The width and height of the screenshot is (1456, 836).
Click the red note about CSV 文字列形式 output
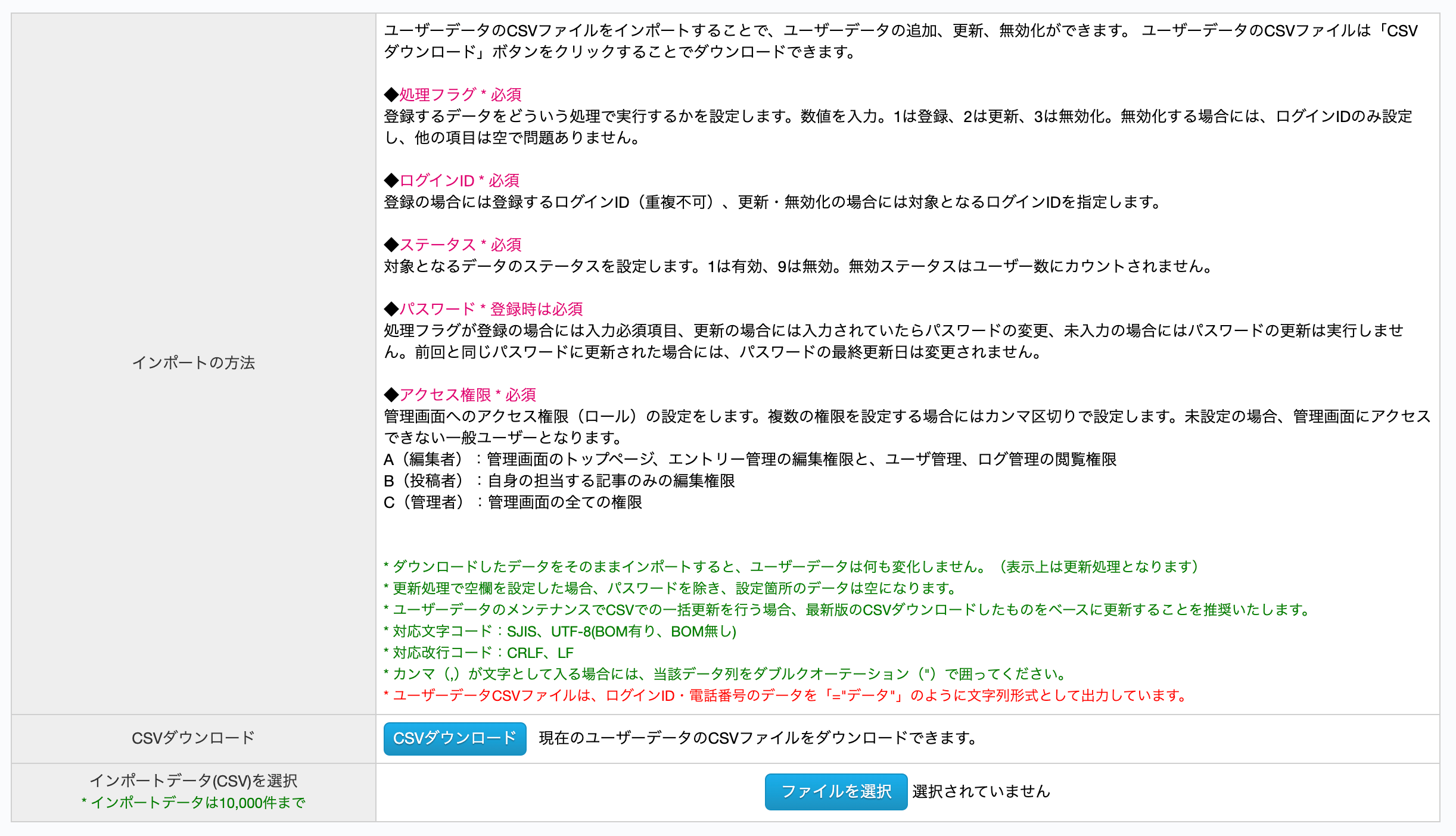[786, 695]
